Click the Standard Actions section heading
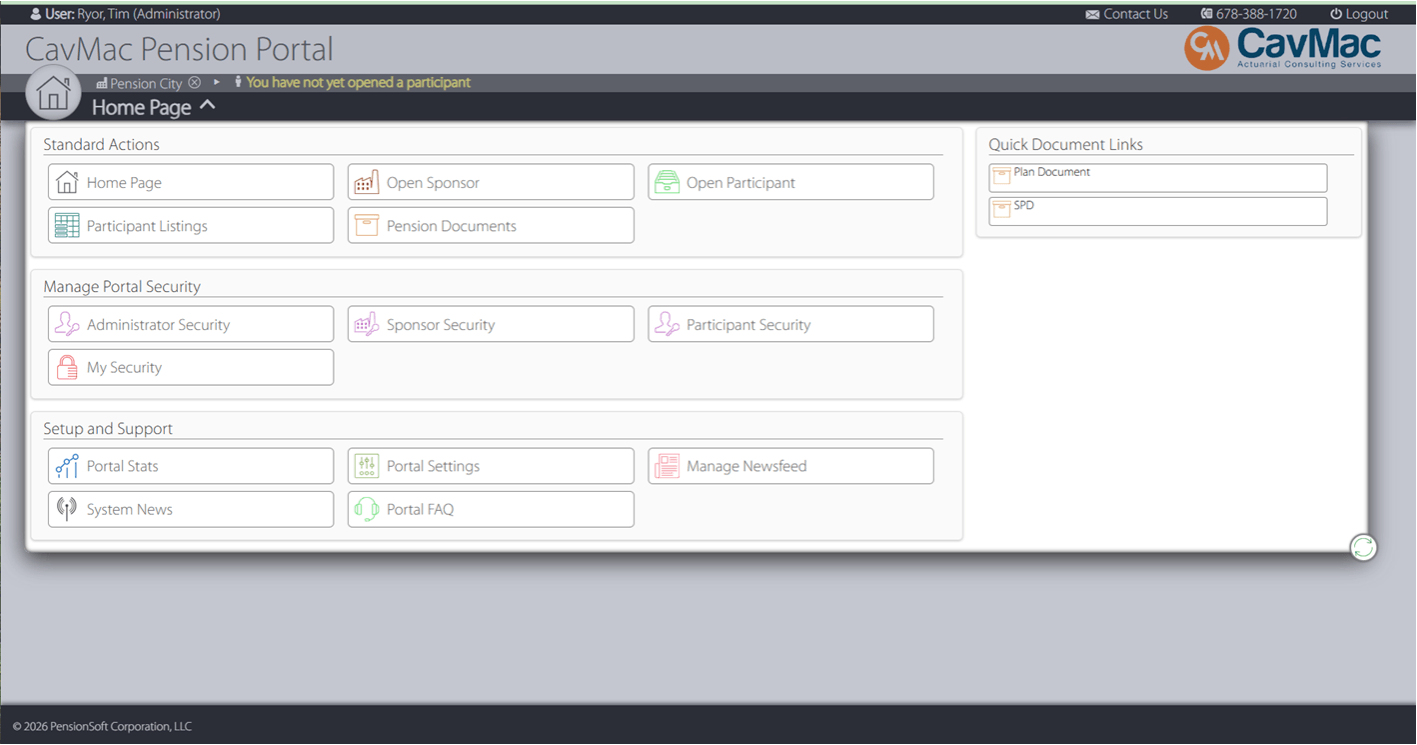Viewport: 1417px width, 745px height. pos(101,144)
